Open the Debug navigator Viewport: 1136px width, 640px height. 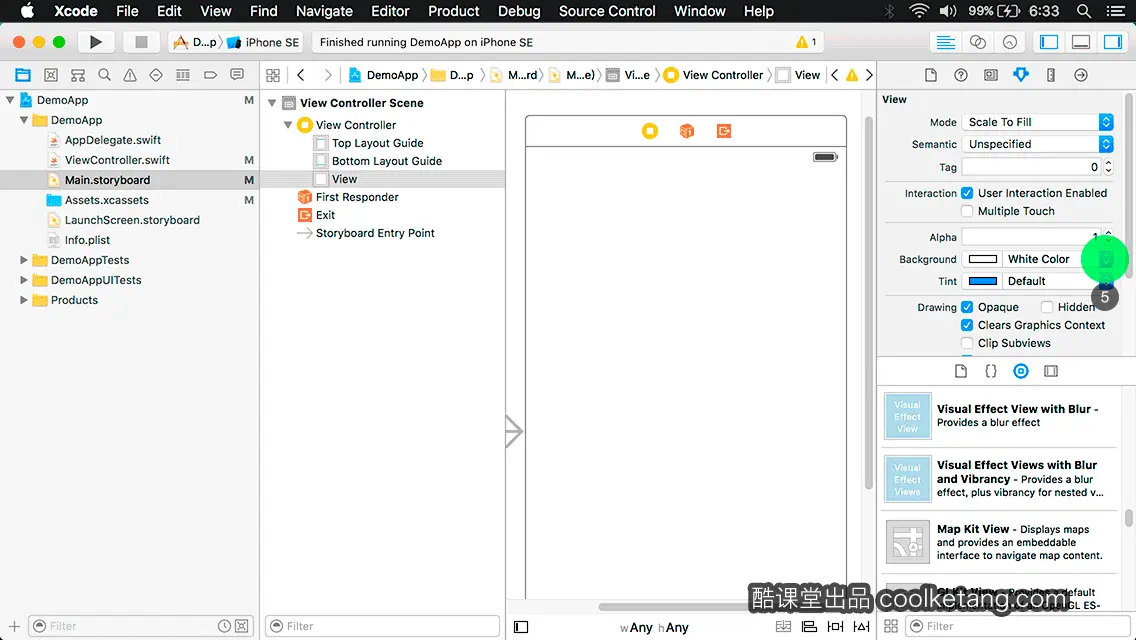pos(183,75)
